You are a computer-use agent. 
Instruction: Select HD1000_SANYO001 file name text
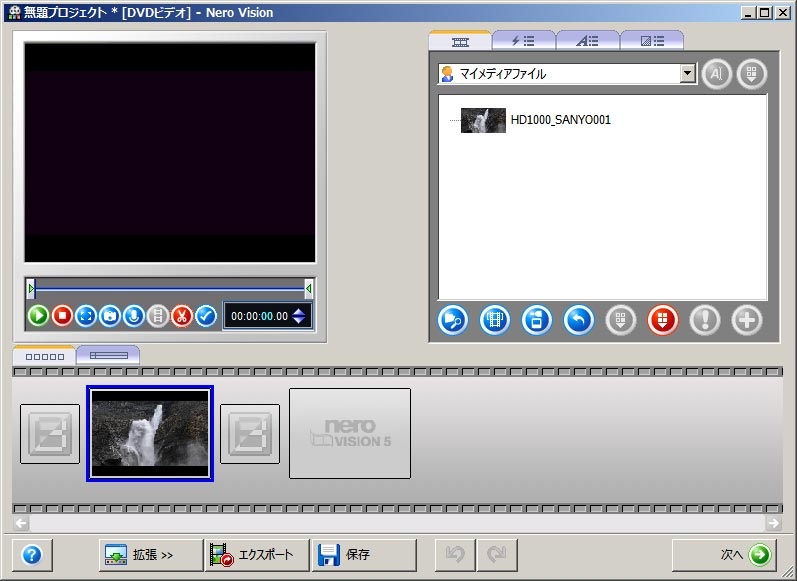[x=561, y=120]
